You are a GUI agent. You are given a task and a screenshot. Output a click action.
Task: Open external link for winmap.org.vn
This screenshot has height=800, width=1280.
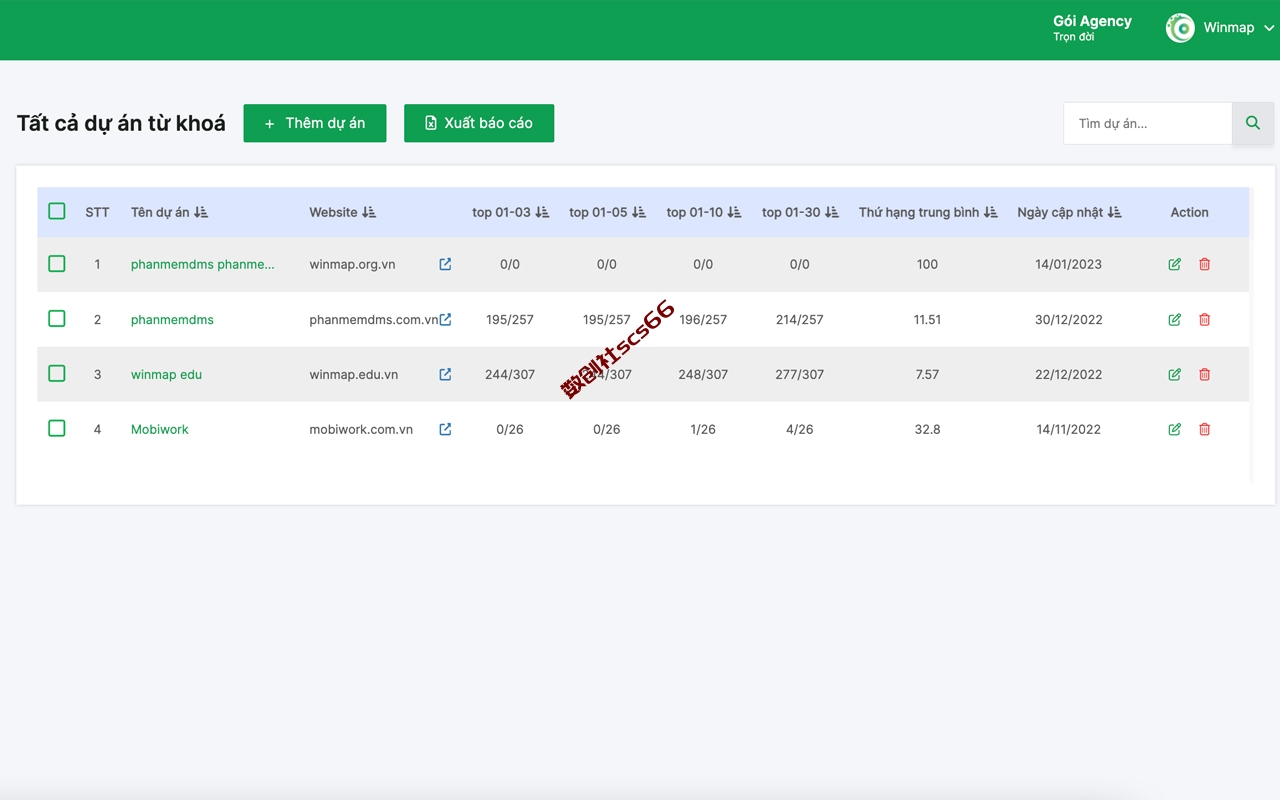[x=445, y=264]
